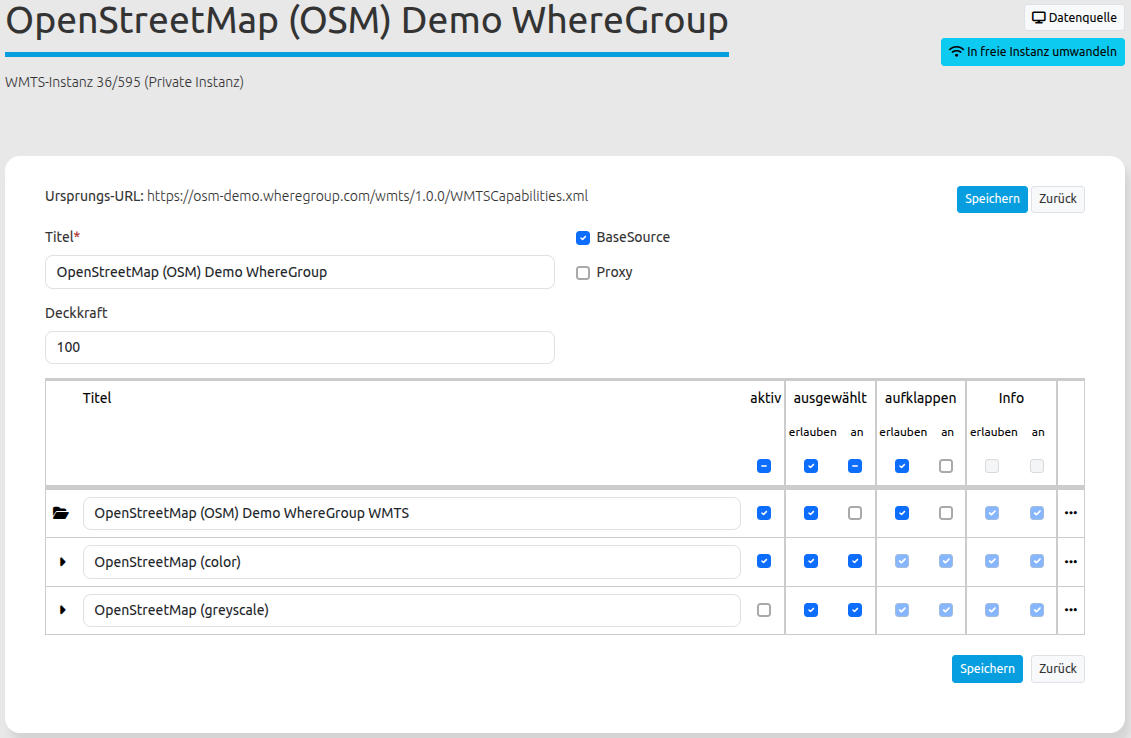
Task: Click the Deckkraft opacity field
Action: [299, 348]
